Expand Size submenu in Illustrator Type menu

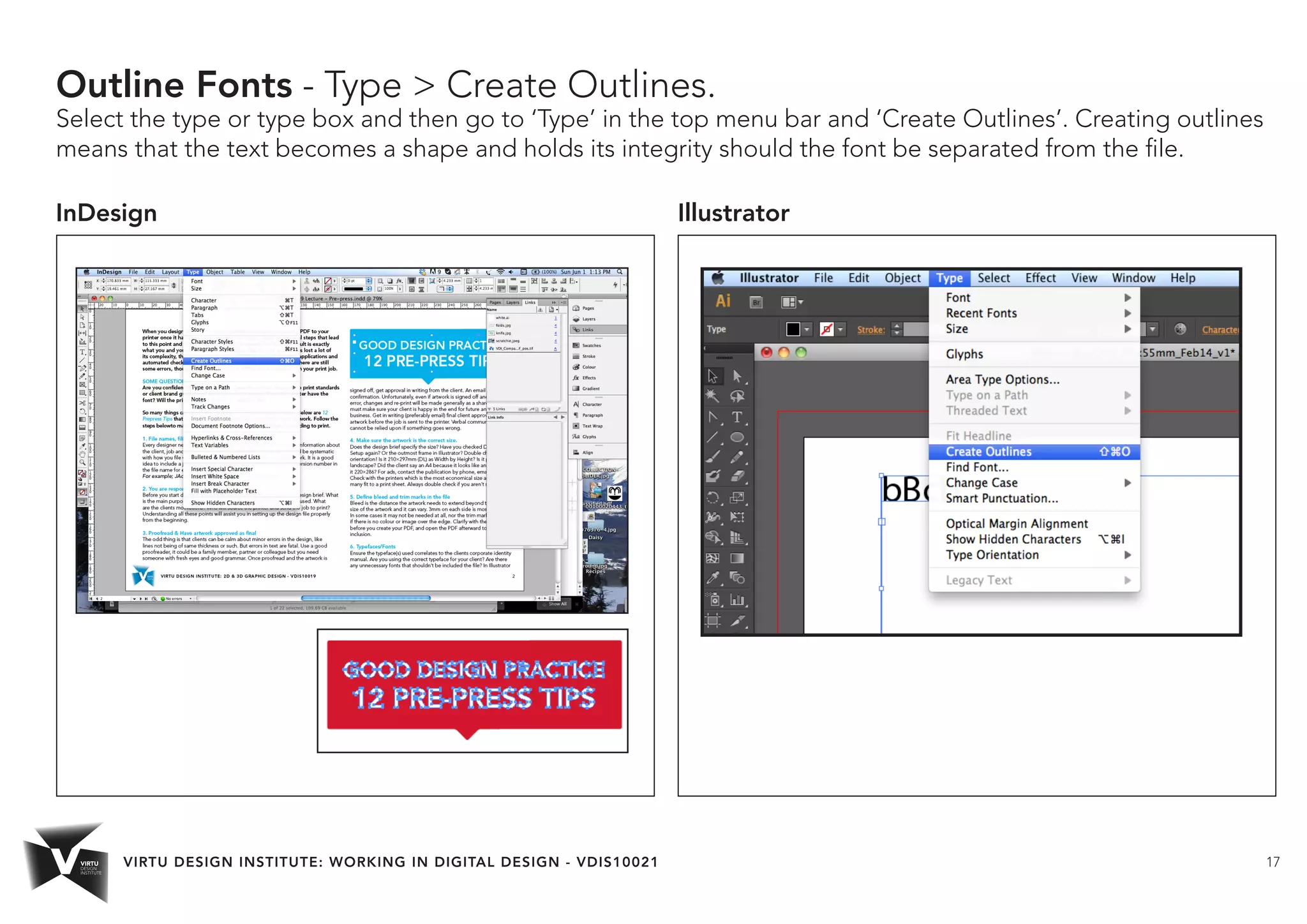click(x=1034, y=329)
